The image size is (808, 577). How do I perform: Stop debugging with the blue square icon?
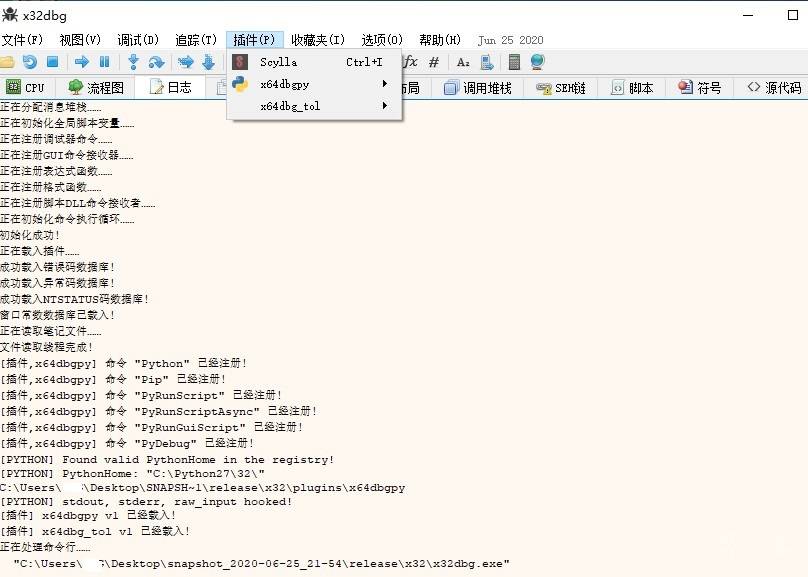point(53,62)
